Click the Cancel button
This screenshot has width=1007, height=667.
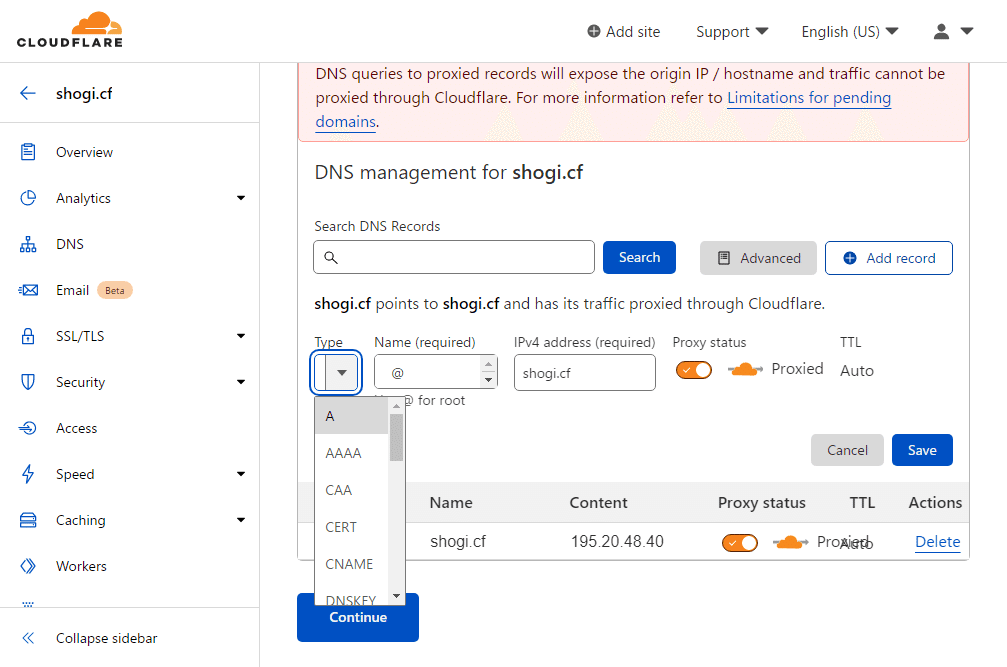(847, 450)
